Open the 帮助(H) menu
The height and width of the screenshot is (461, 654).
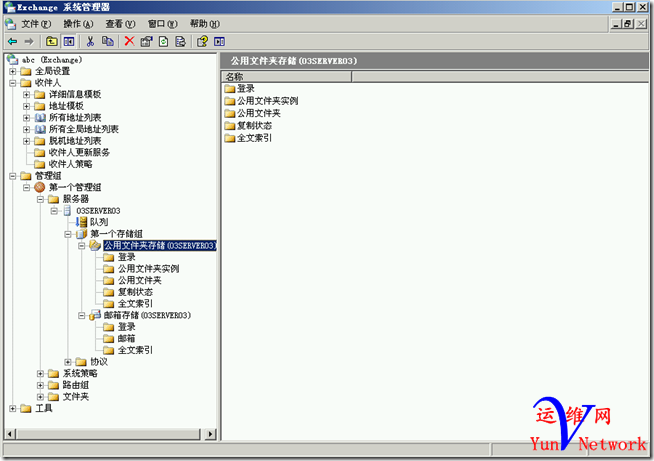coord(205,24)
